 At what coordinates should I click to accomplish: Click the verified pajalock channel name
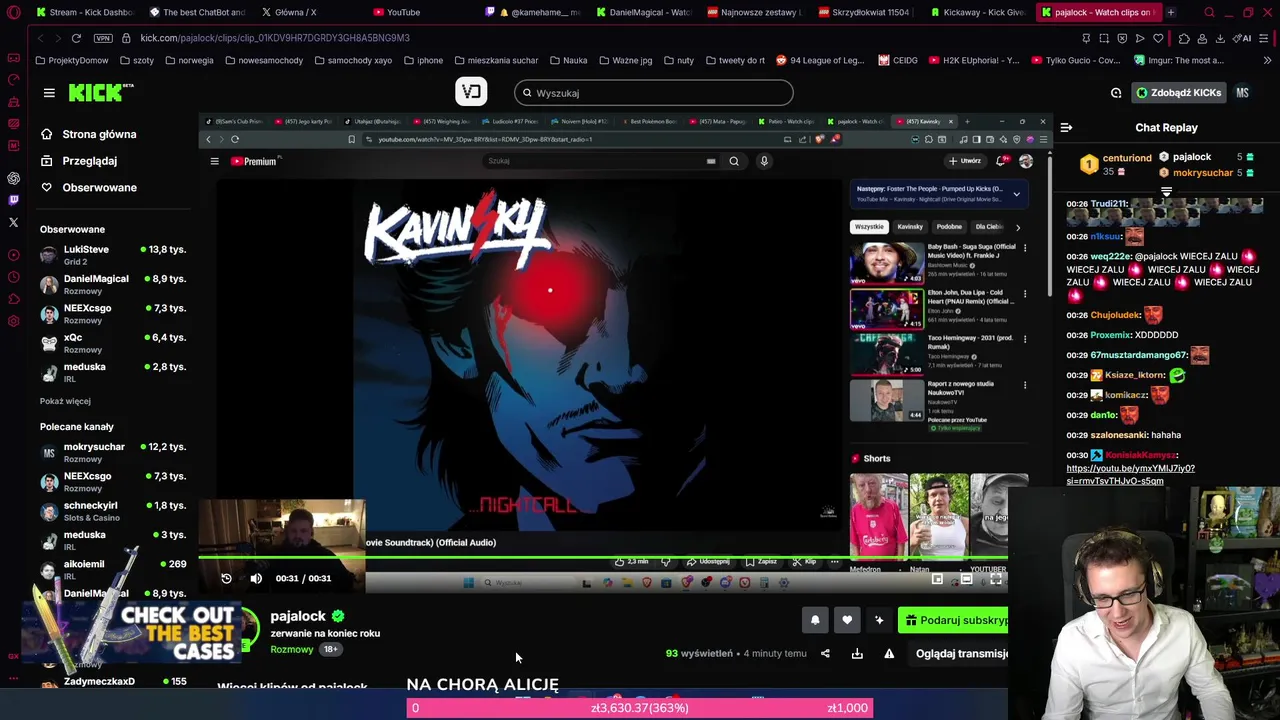pyautogui.click(x=298, y=616)
